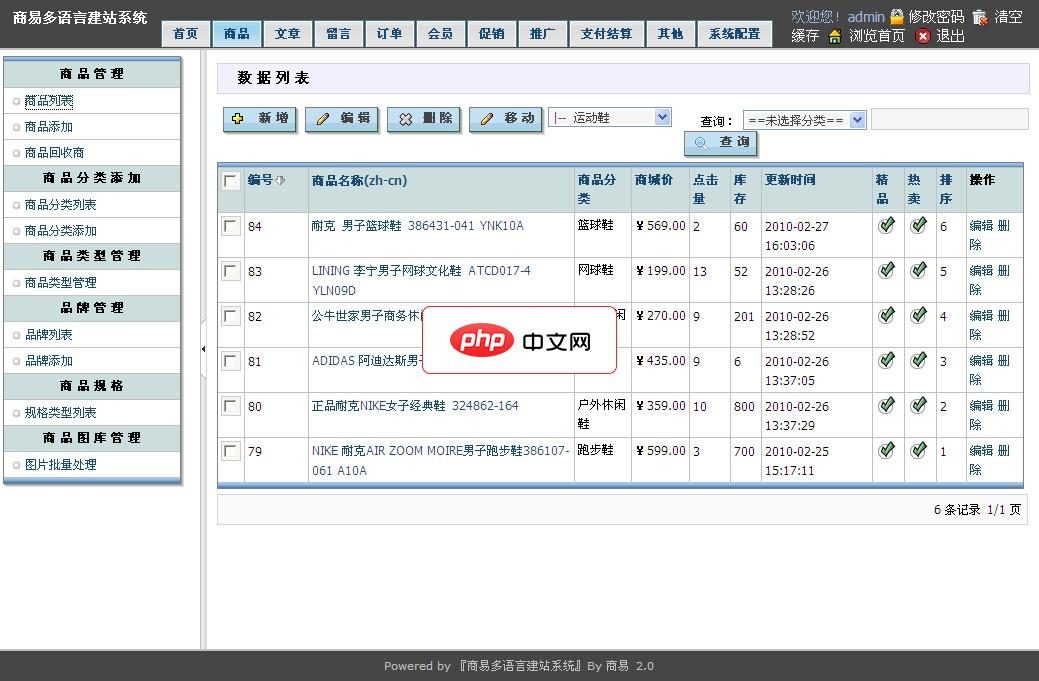Click the search input field beside 查询

pyautogui.click(x=948, y=119)
